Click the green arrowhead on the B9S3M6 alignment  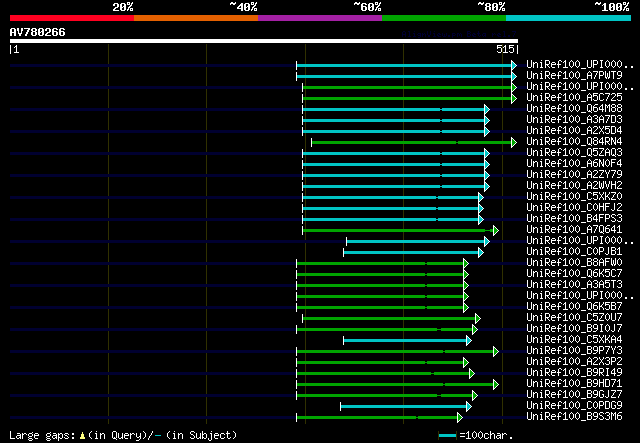click(x=460, y=418)
